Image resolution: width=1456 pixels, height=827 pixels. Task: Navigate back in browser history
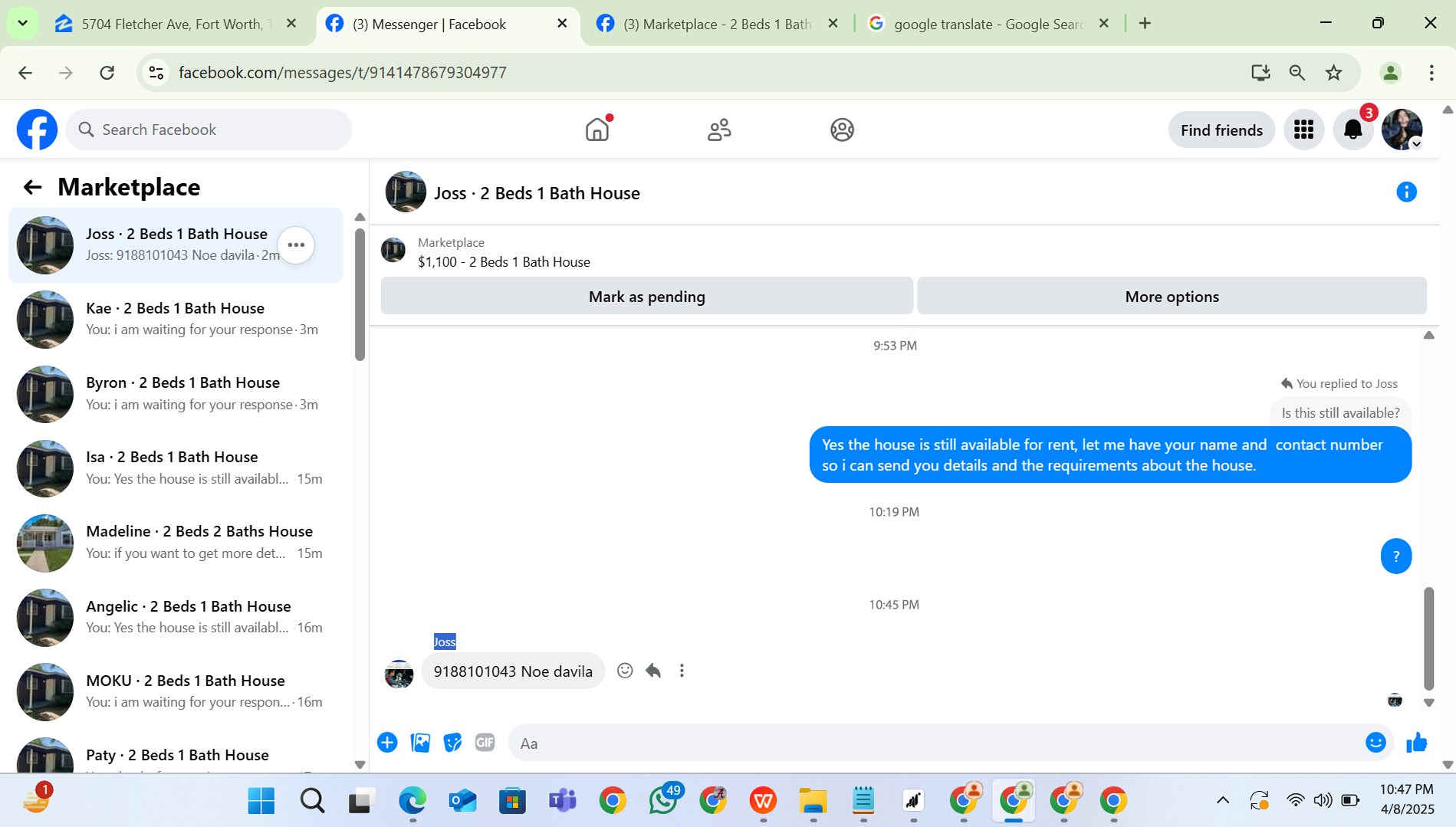click(25, 73)
